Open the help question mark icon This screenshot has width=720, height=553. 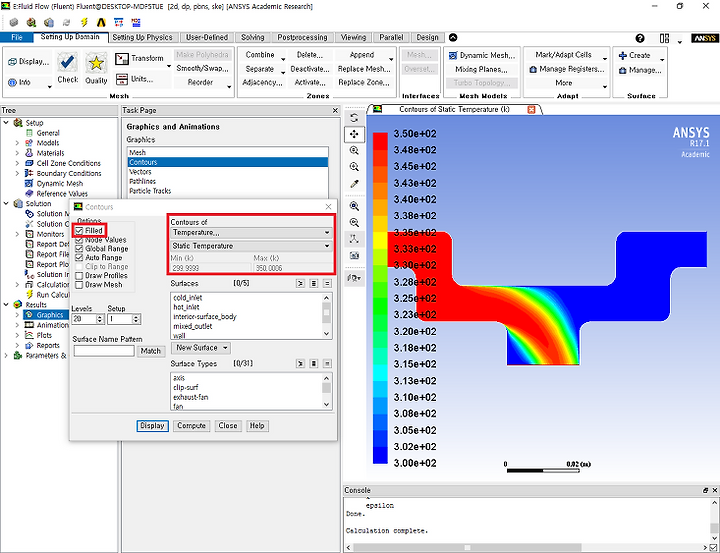point(640,38)
